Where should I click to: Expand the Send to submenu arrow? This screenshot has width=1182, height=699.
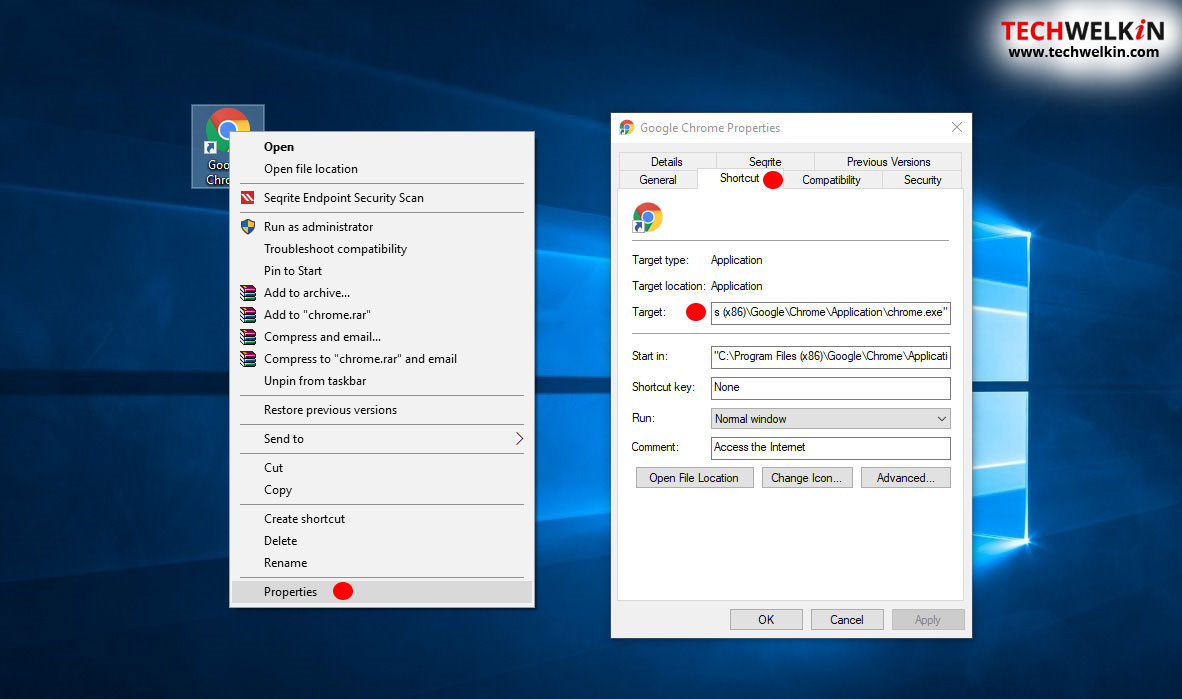519,439
